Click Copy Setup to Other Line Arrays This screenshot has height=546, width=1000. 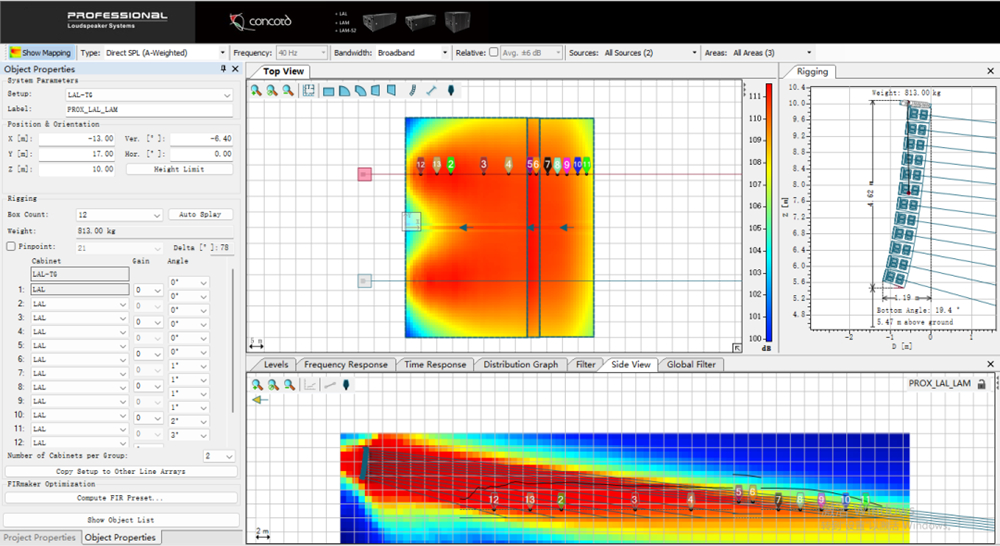[x=121, y=471]
